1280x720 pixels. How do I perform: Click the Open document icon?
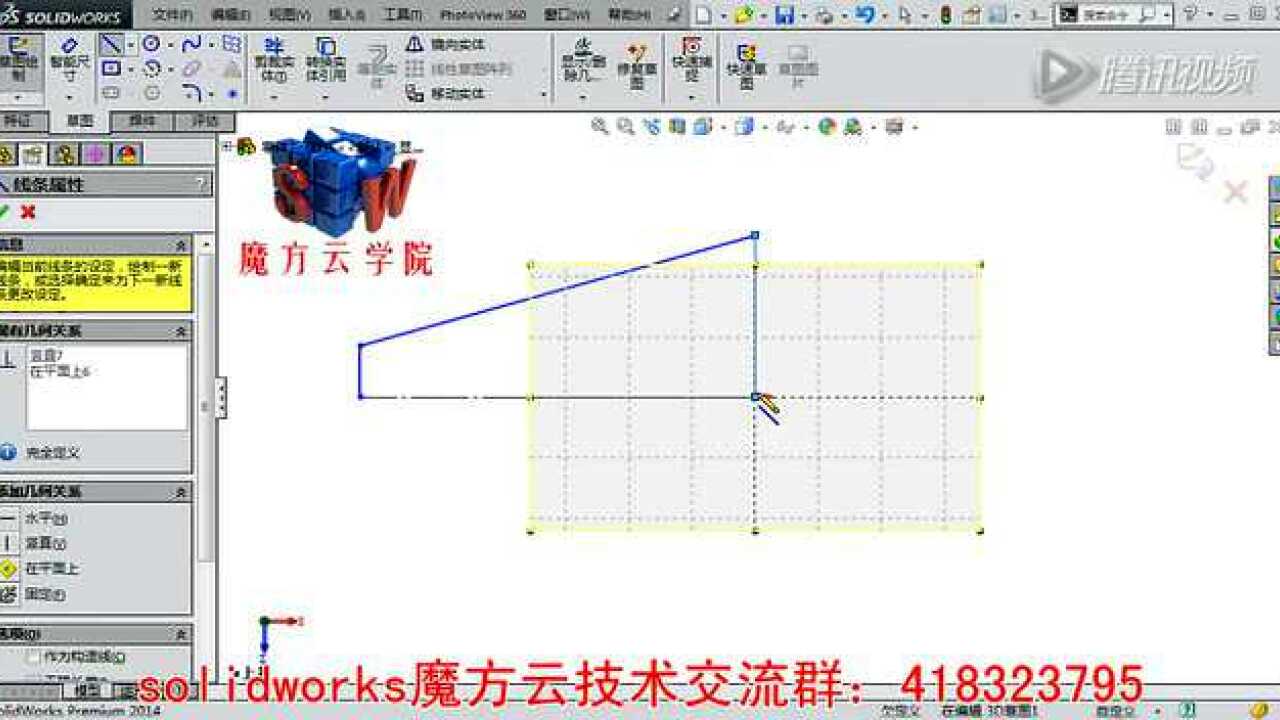click(x=742, y=15)
